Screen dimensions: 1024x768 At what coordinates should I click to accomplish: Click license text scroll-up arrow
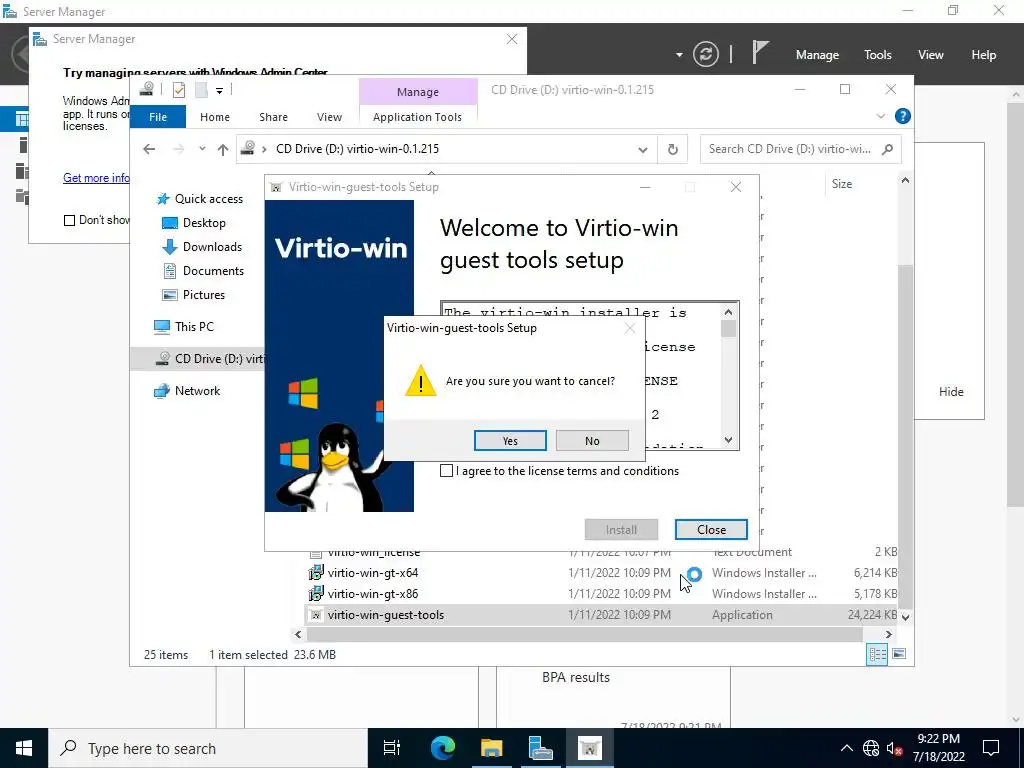click(x=729, y=312)
